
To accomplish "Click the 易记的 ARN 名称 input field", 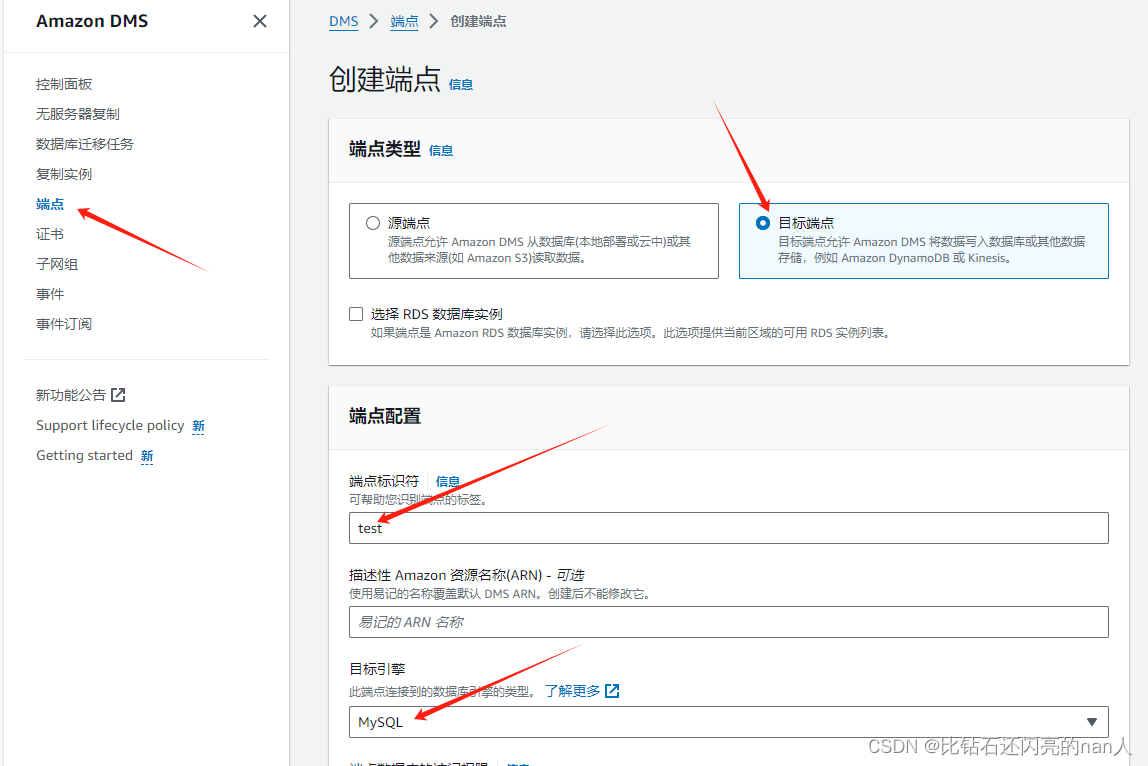I will click(728, 622).
